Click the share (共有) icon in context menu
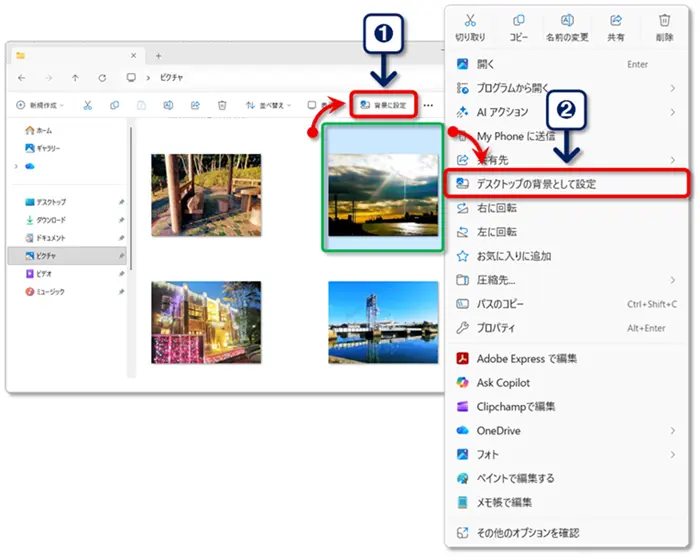This screenshot has width=700, height=557. point(616,20)
